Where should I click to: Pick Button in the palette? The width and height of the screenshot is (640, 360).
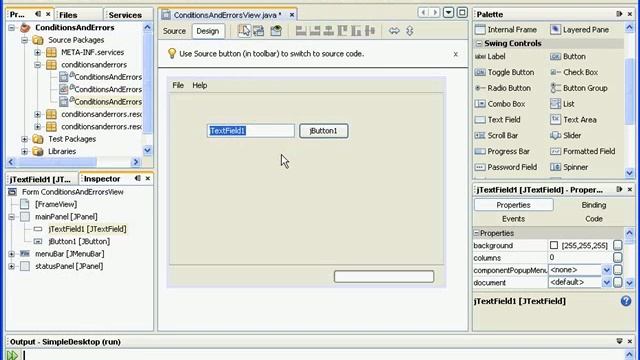(568, 56)
